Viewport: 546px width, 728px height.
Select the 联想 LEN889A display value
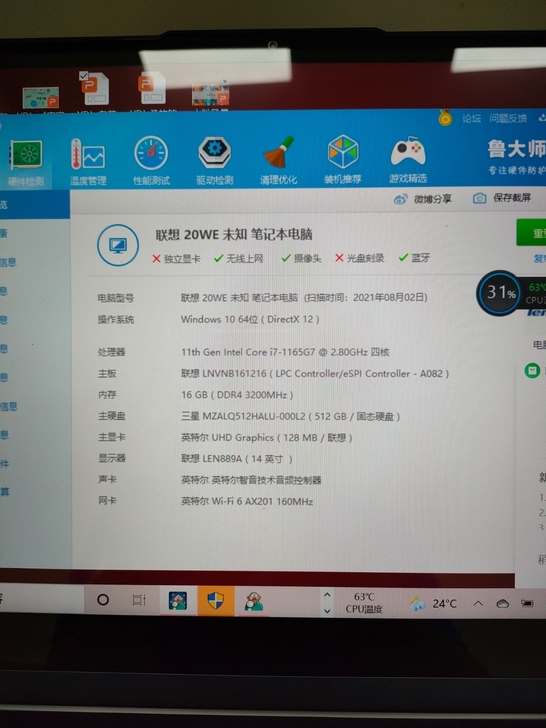237,459
